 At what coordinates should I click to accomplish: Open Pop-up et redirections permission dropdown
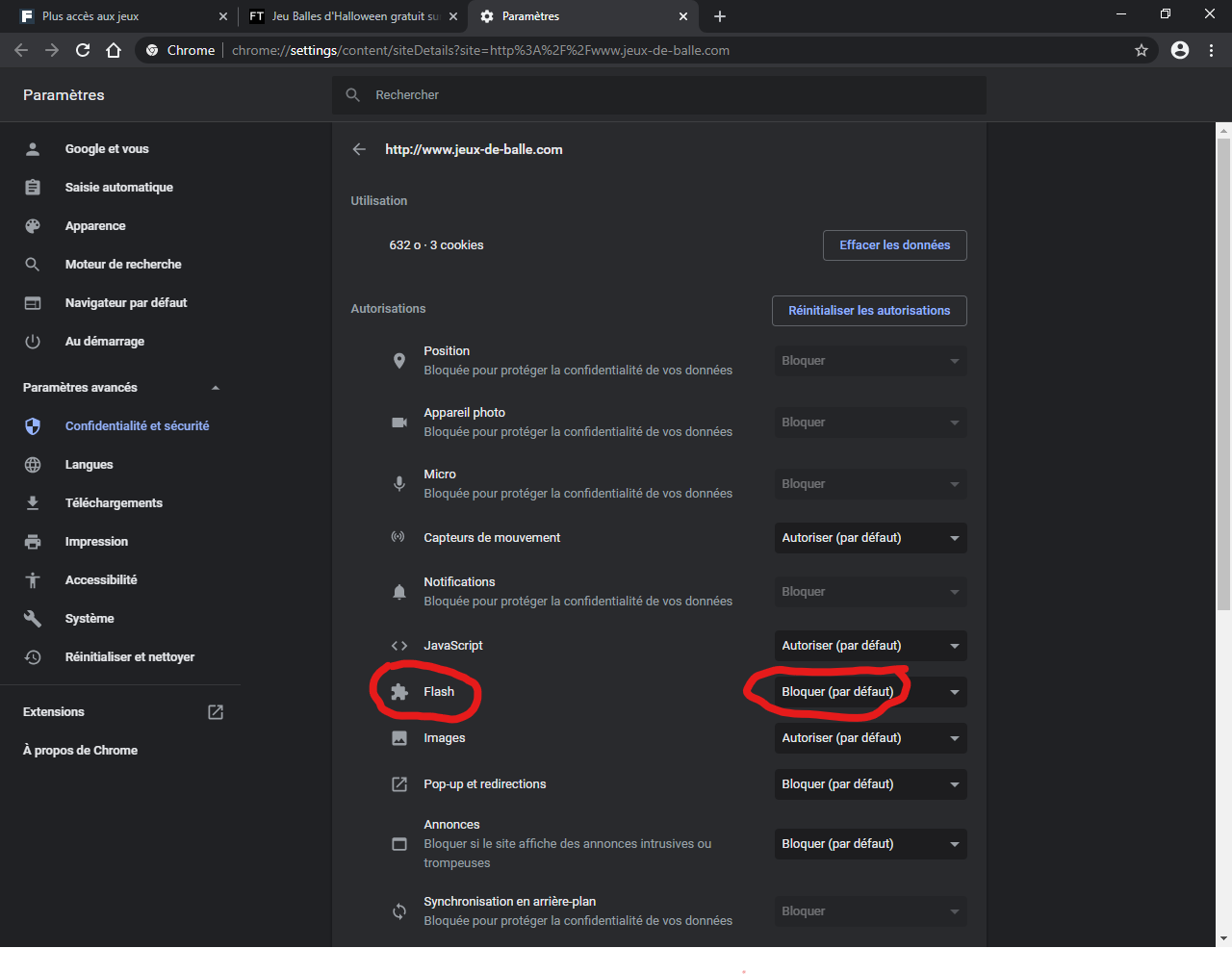tap(870, 784)
